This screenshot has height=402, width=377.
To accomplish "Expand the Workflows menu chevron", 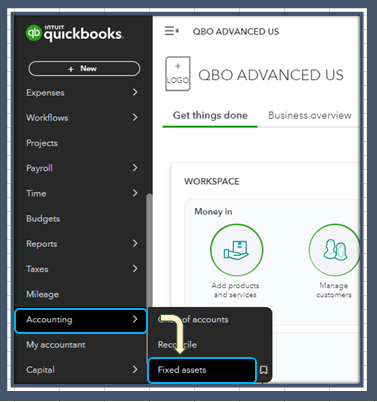I will tap(135, 117).
